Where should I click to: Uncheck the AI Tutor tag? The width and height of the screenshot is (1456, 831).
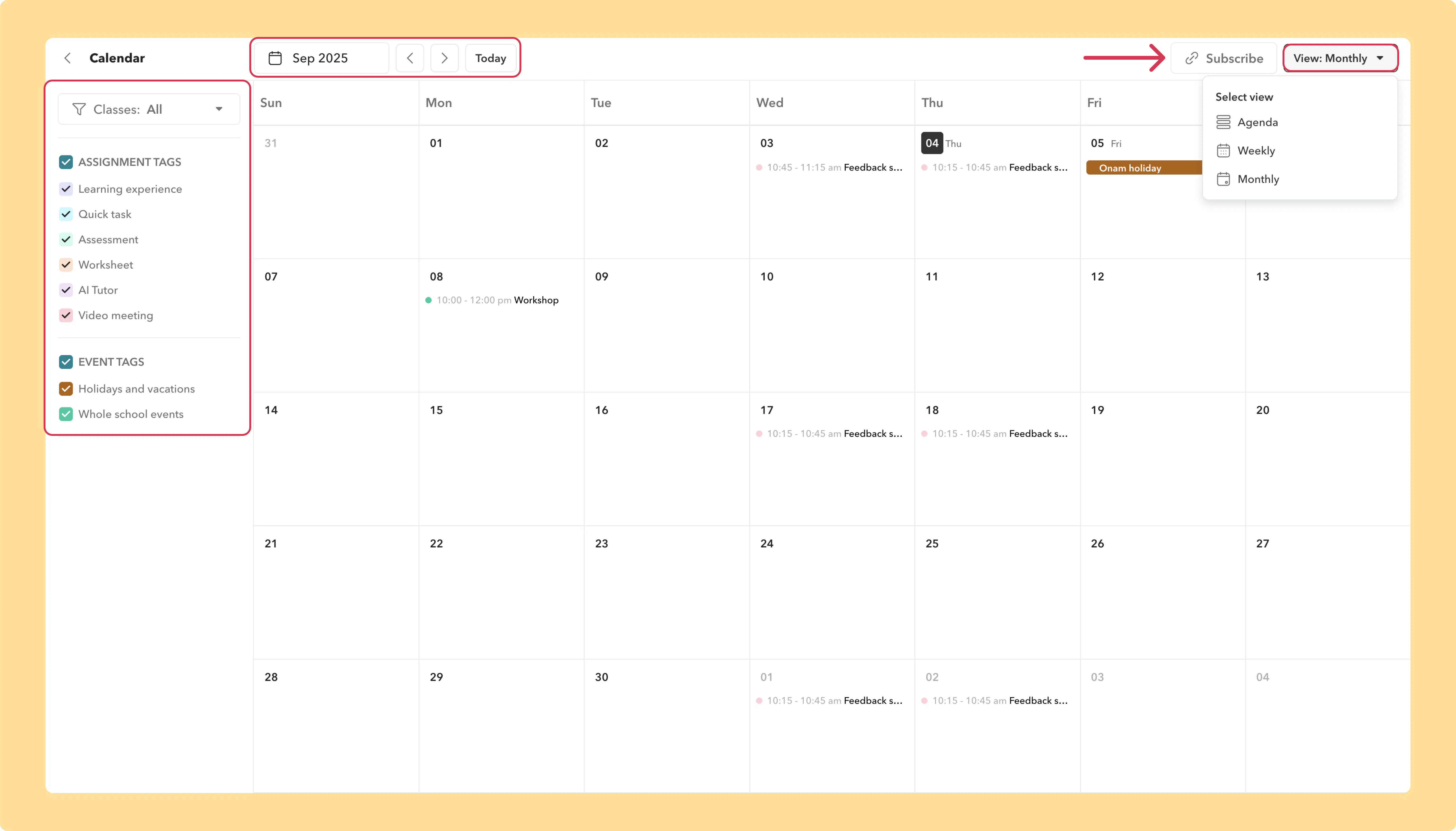click(66, 290)
